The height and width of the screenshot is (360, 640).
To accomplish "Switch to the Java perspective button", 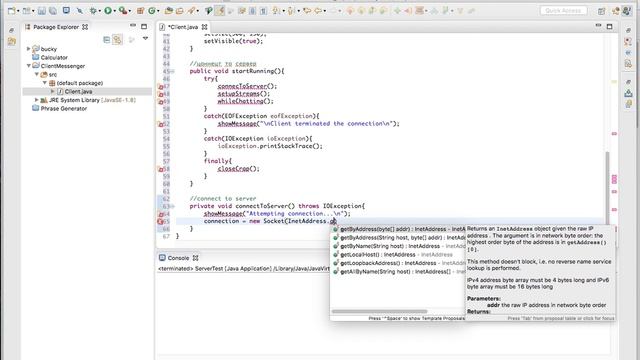I will click(616, 11).
